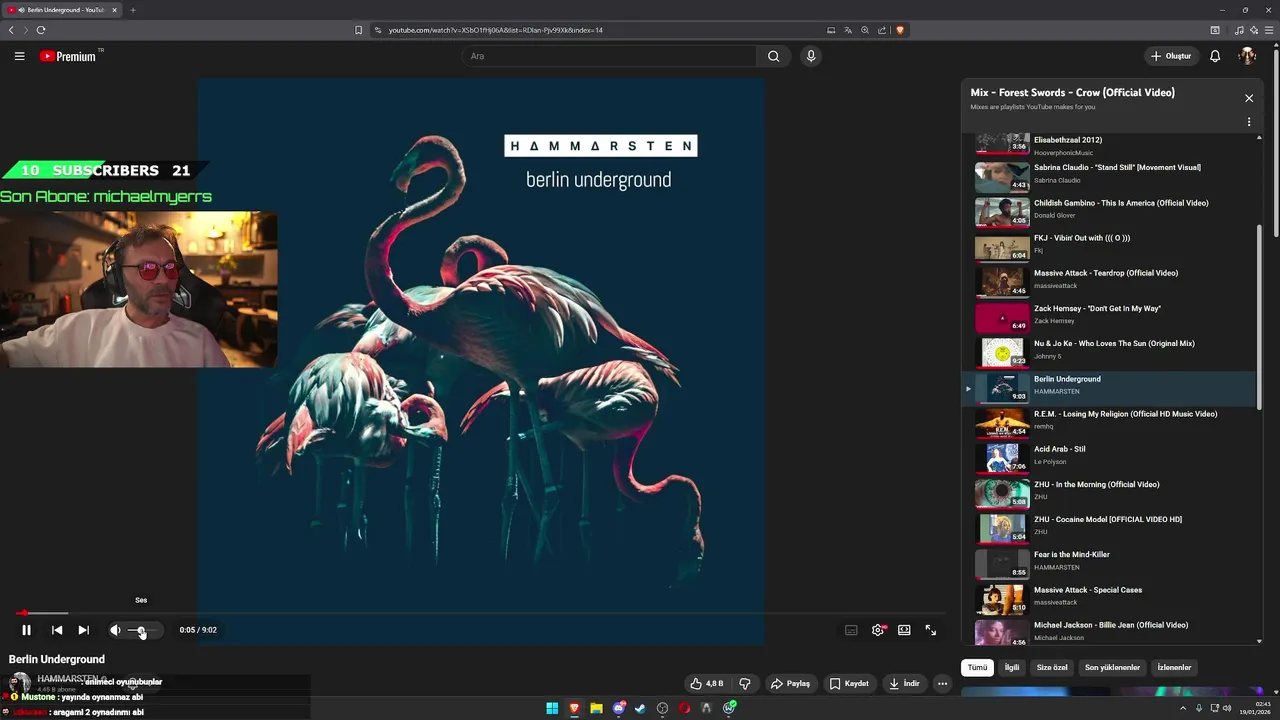Open the Mix playlist three-dot menu
Image resolution: width=1280 pixels, height=720 pixels.
tap(1249, 122)
